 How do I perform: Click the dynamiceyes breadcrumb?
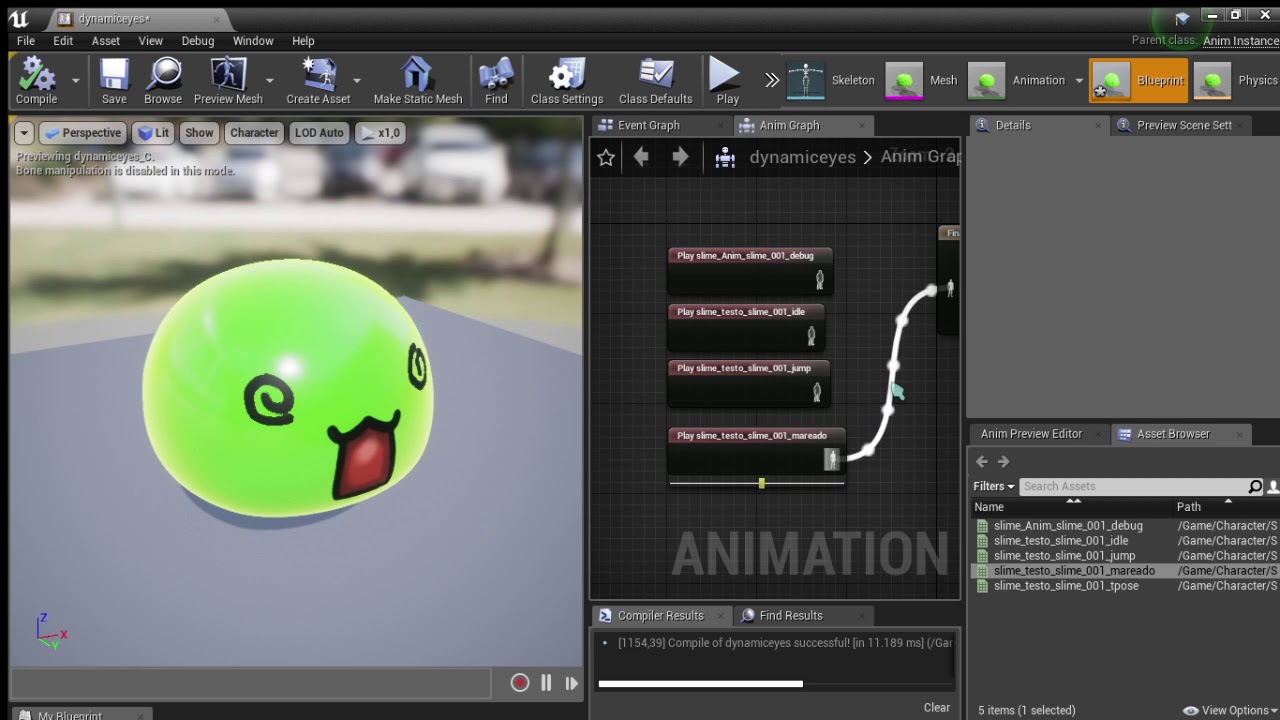tap(802, 157)
